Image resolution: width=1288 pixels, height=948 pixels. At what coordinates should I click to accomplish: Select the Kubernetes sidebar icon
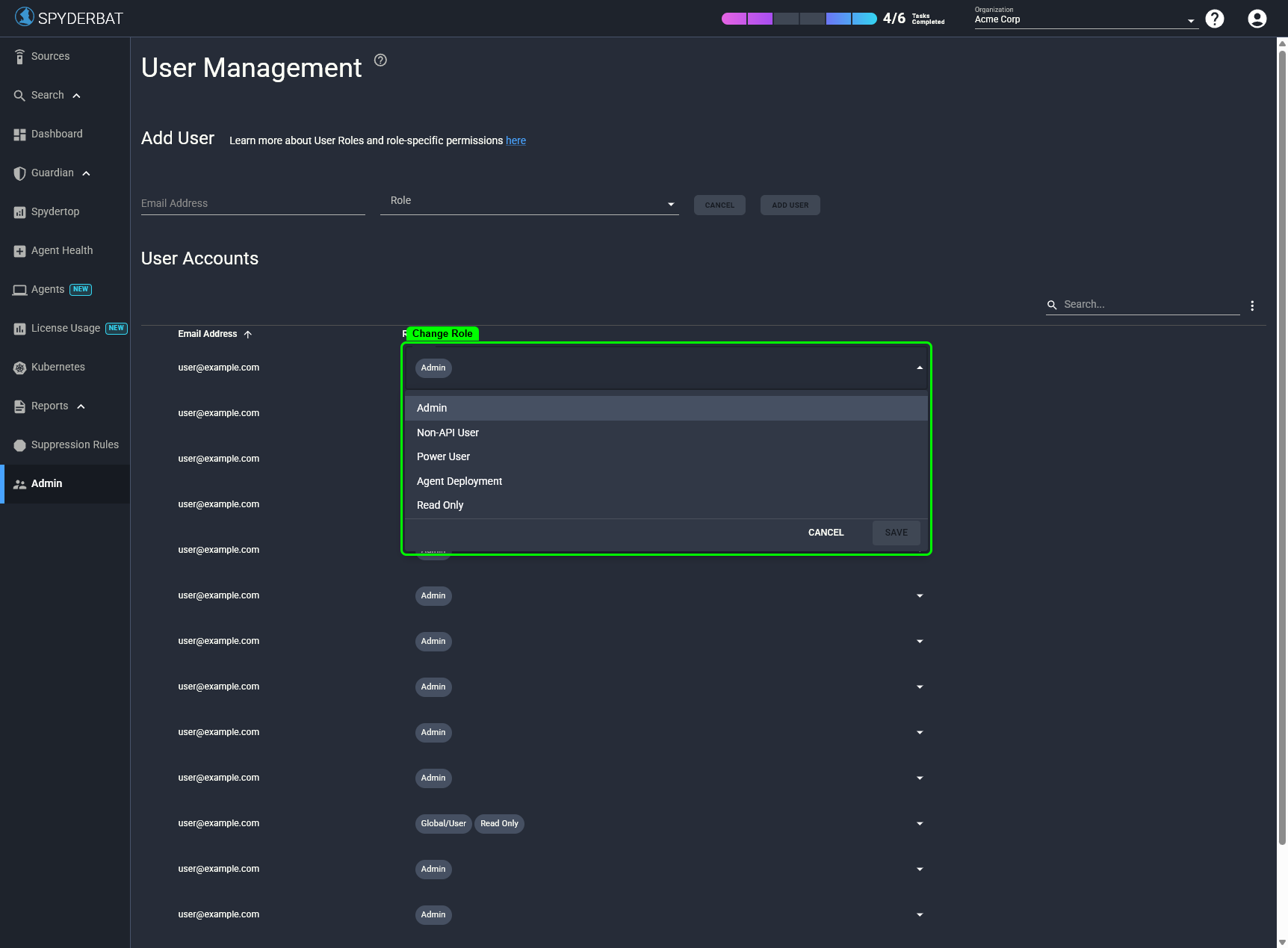pyautogui.click(x=19, y=367)
